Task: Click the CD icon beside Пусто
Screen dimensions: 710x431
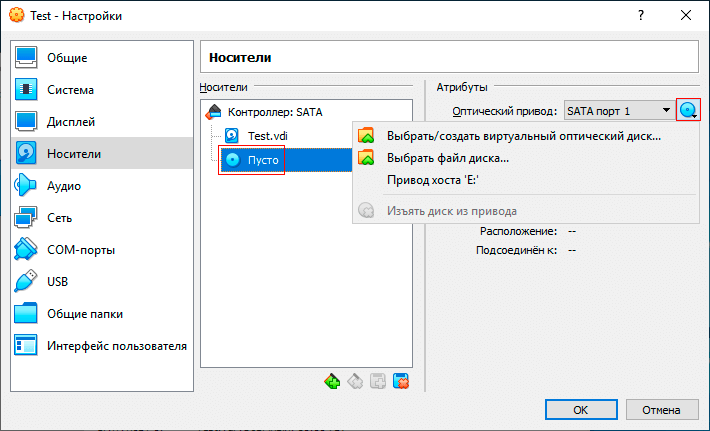Action: click(233, 160)
